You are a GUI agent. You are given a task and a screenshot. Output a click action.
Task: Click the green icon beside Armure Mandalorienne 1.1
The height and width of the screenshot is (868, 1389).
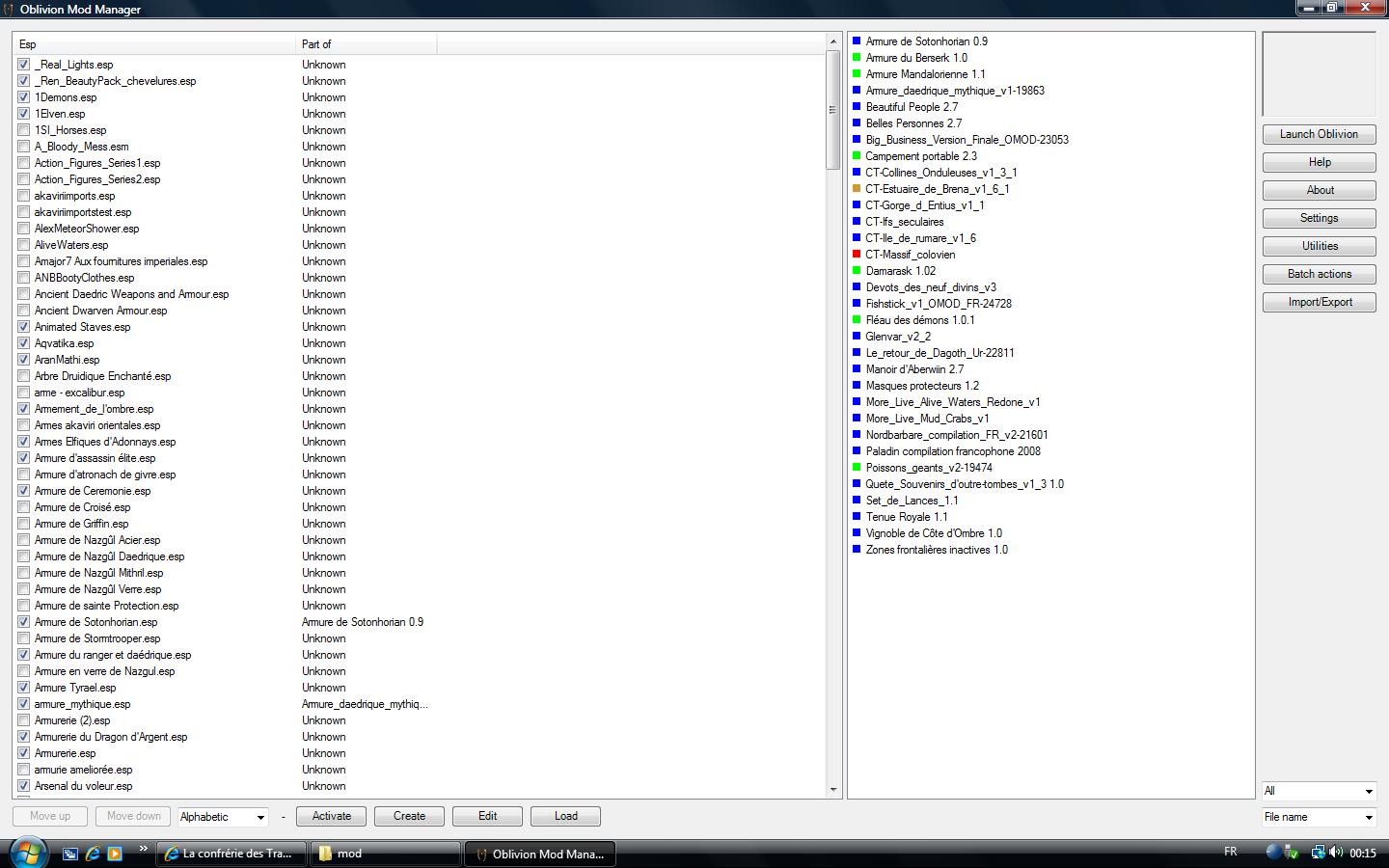pyautogui.click(x=857, y=74)
